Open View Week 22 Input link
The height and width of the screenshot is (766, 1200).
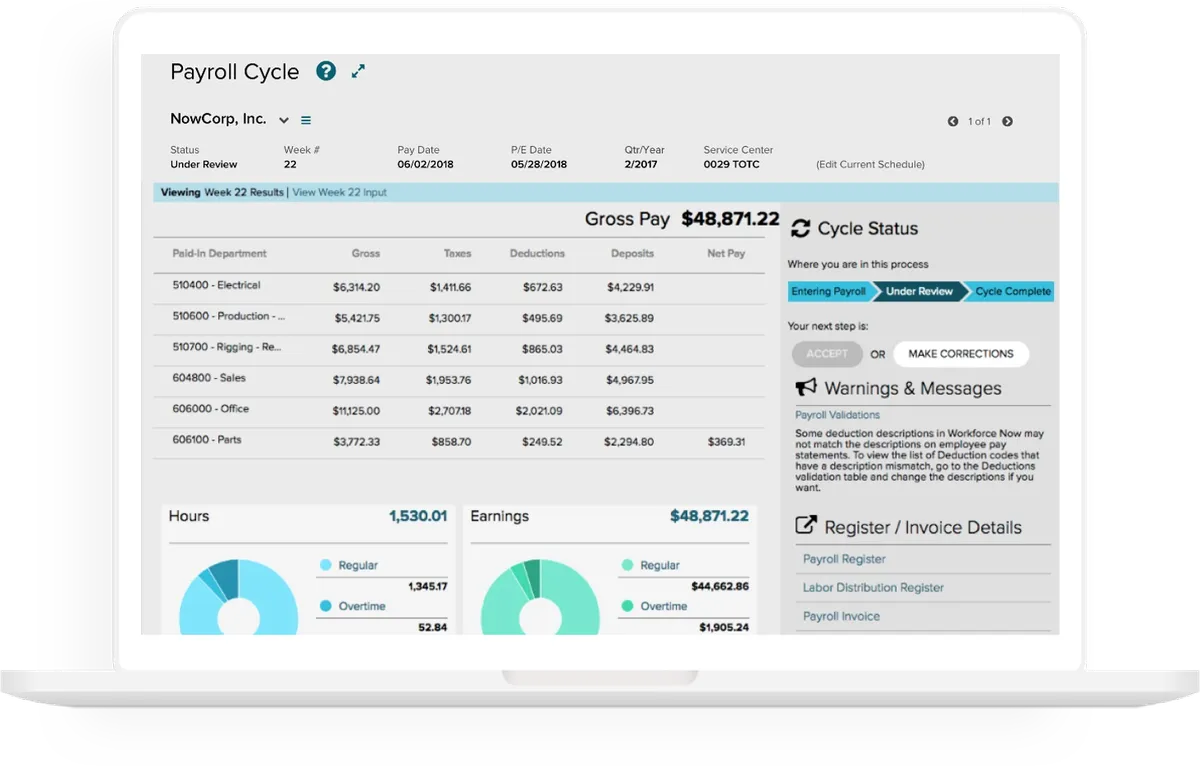[x=339, y=192]
